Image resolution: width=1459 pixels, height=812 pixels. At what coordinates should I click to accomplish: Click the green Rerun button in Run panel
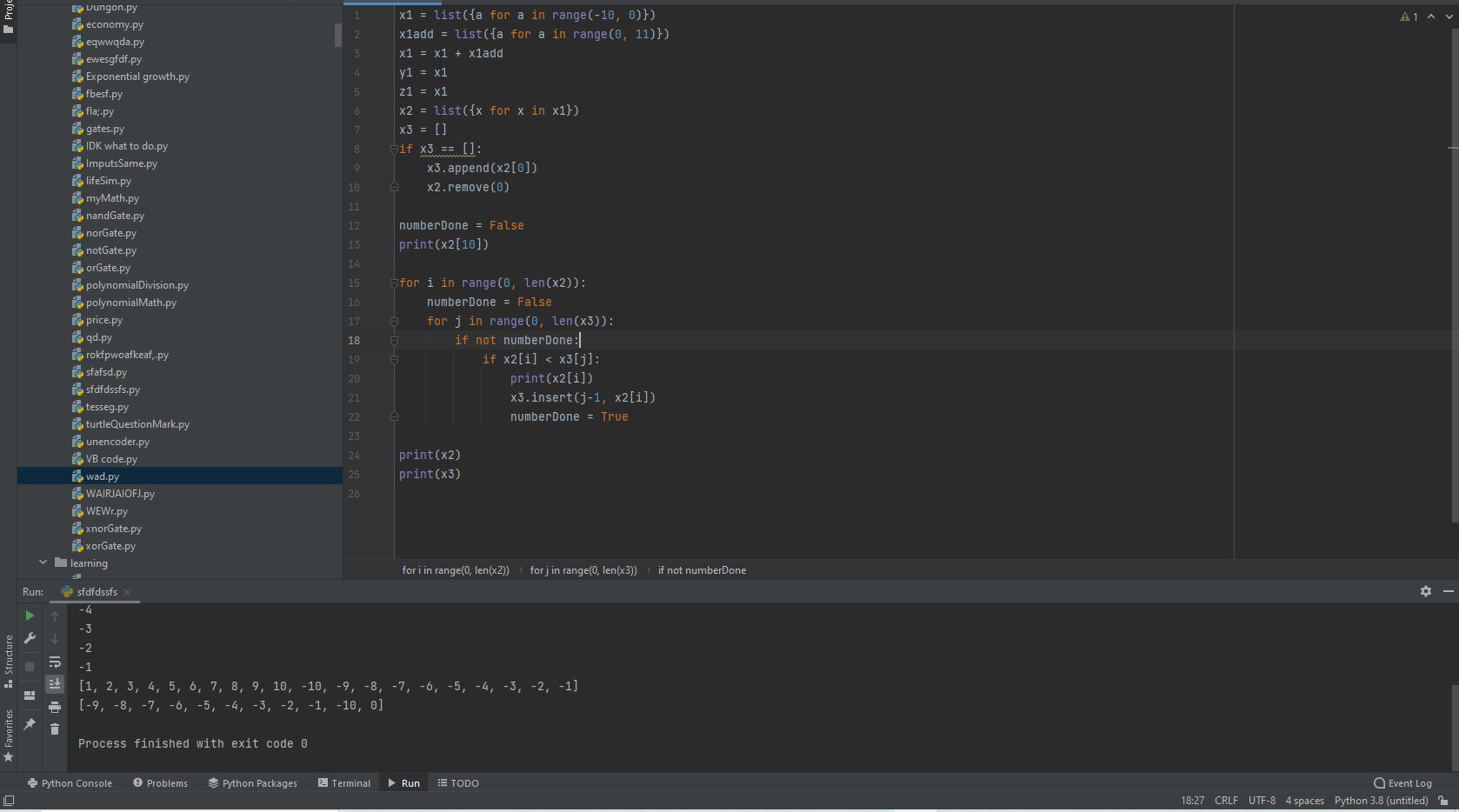pyautogui.click(x=30, y=616)
